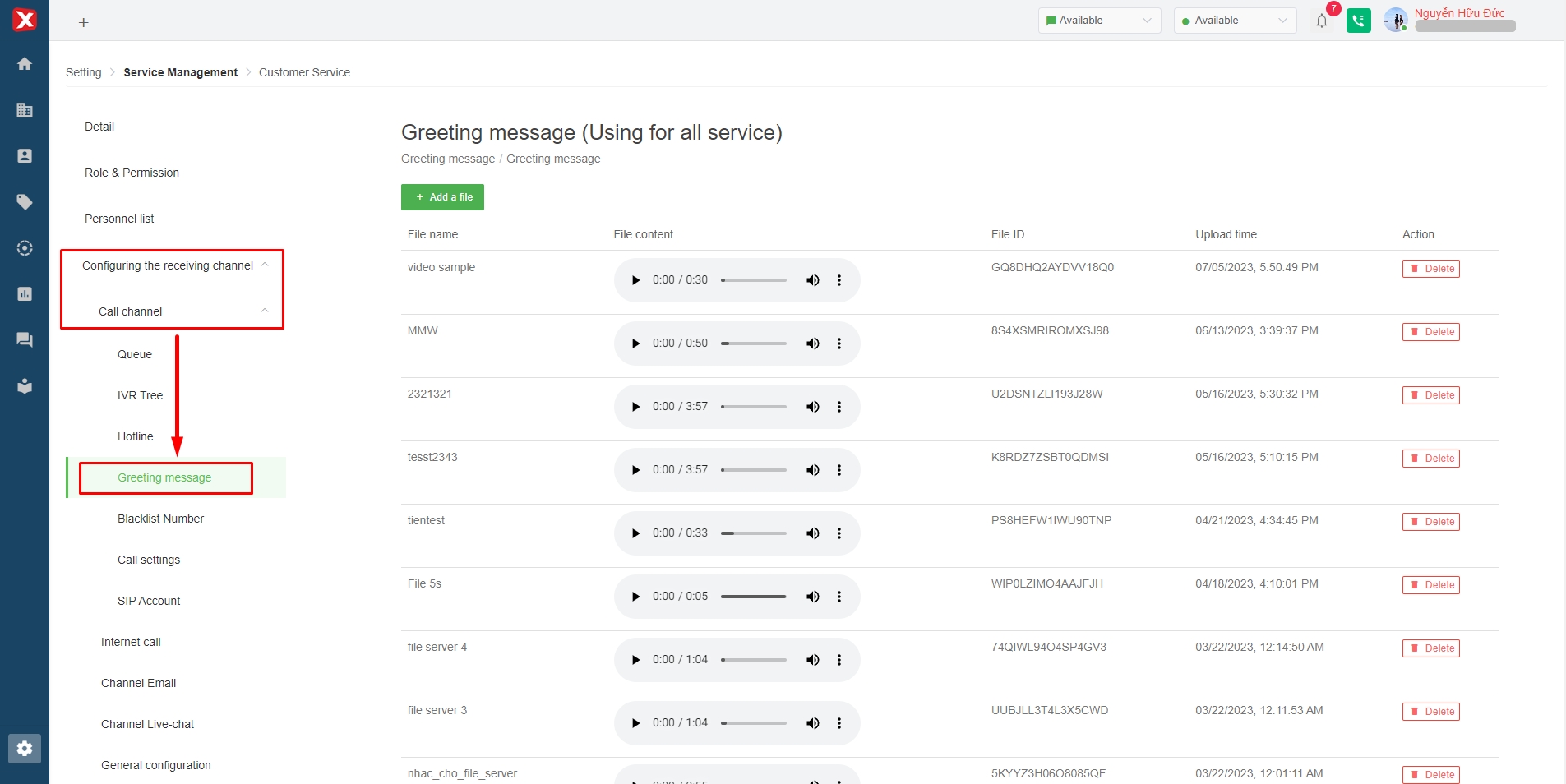The image size is (1566, 784).
Task: Open the first Available status dropdown
Action: [1099, 21]
